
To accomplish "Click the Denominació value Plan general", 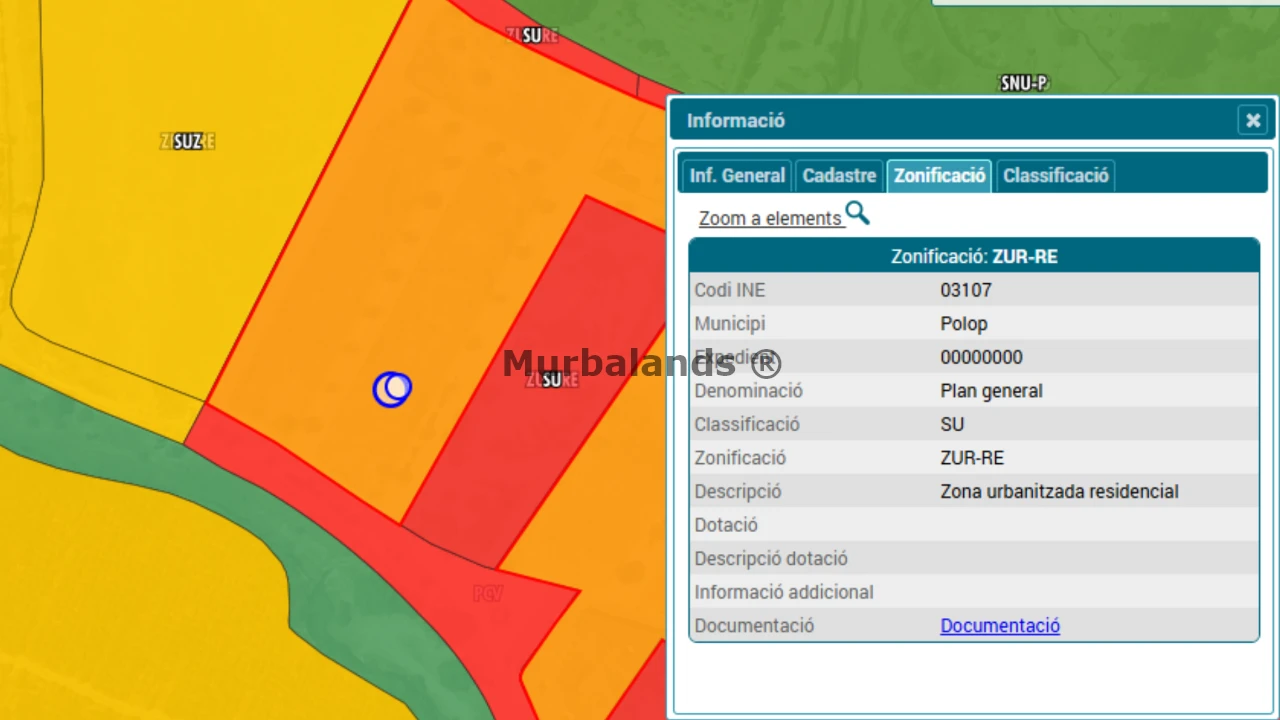I will (991, 391).
